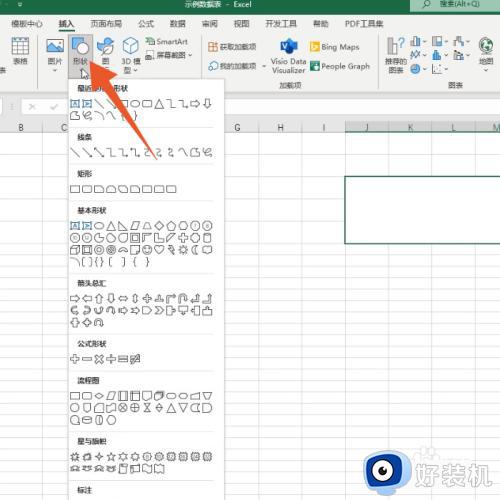Select the down arrow in recently used shapes
500x500 pixels.
207,103
